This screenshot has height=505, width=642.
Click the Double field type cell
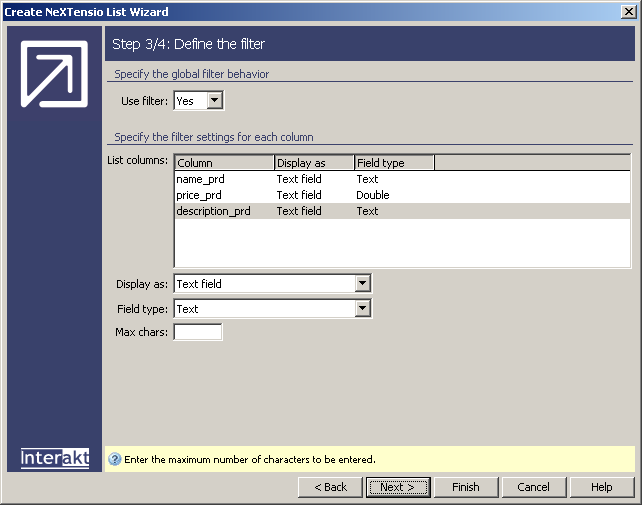pyautogui.click(x=373, y=195)
